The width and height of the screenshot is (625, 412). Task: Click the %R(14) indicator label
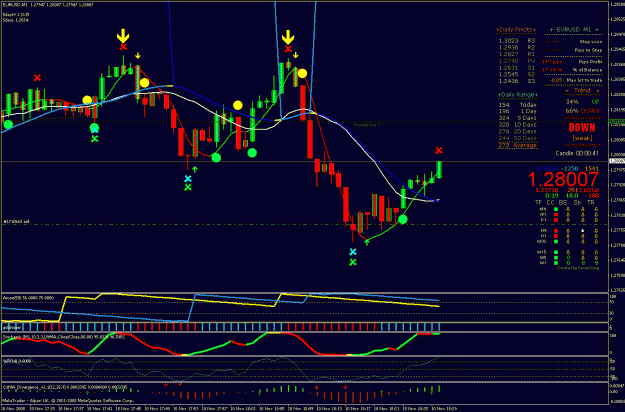(16, 361)
